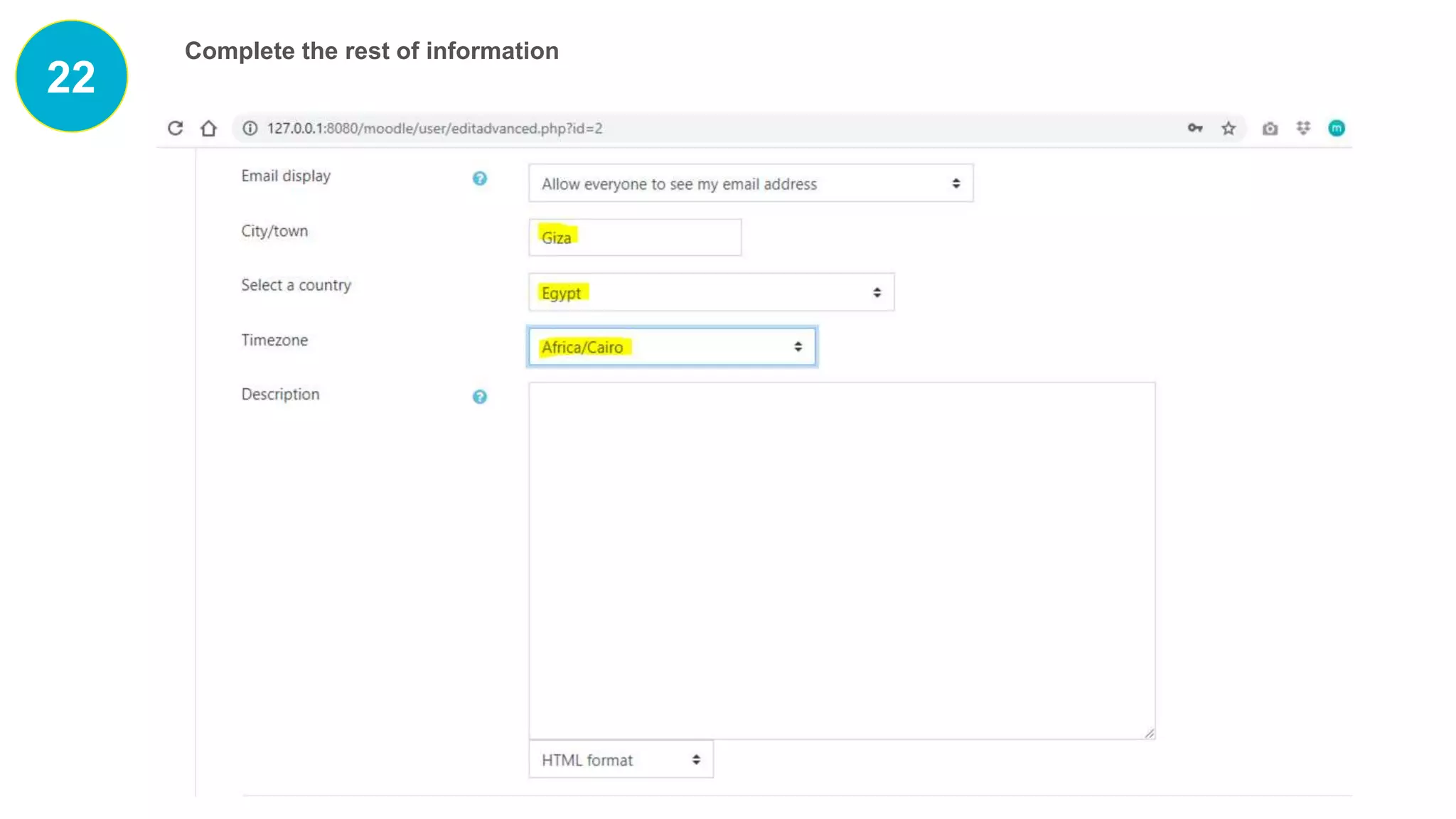Screen dimensions: 1456x819
Task: Bookmark page with star icon
Action: pos(1228,128)
